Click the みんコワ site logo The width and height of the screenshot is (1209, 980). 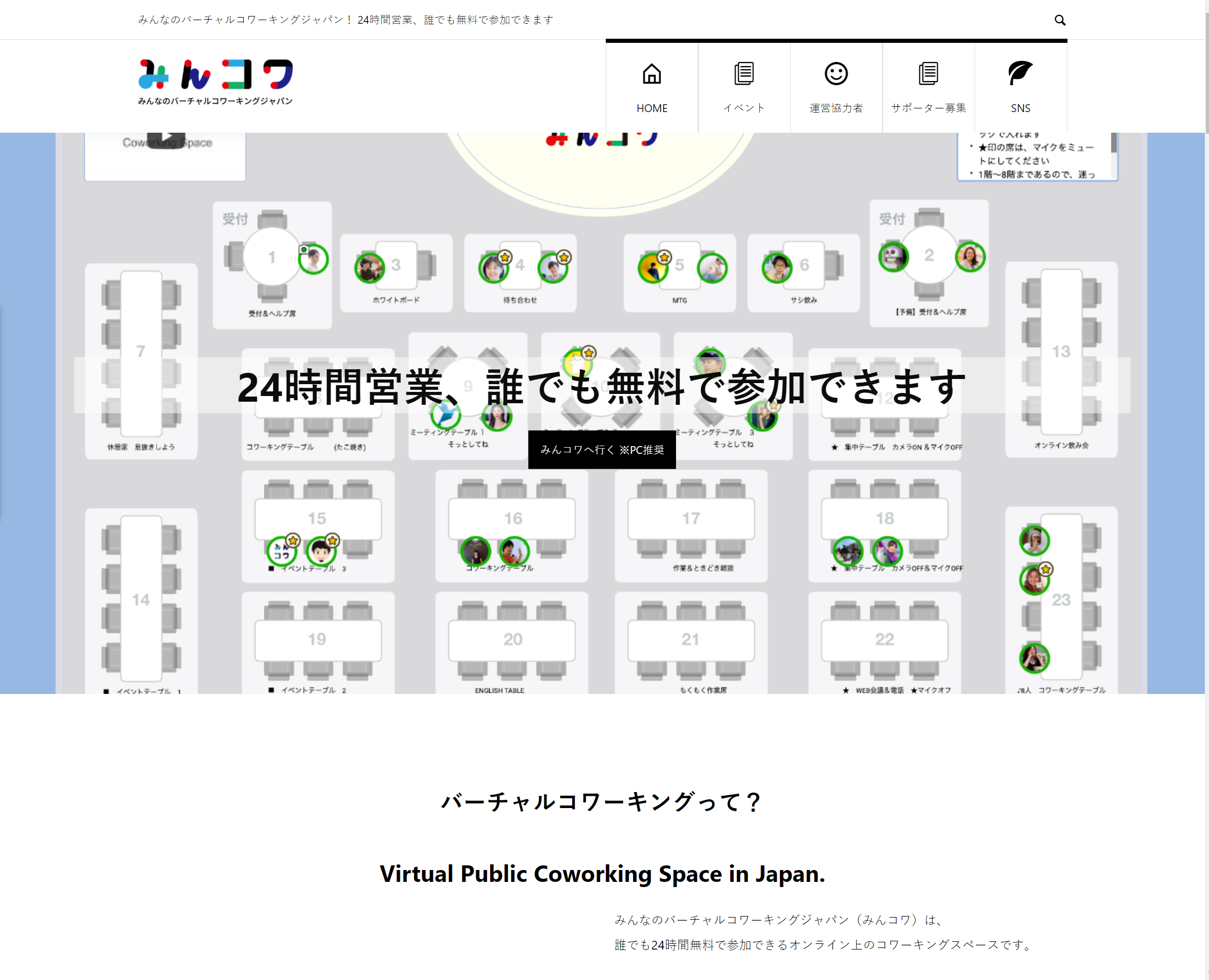coord(215,82)
